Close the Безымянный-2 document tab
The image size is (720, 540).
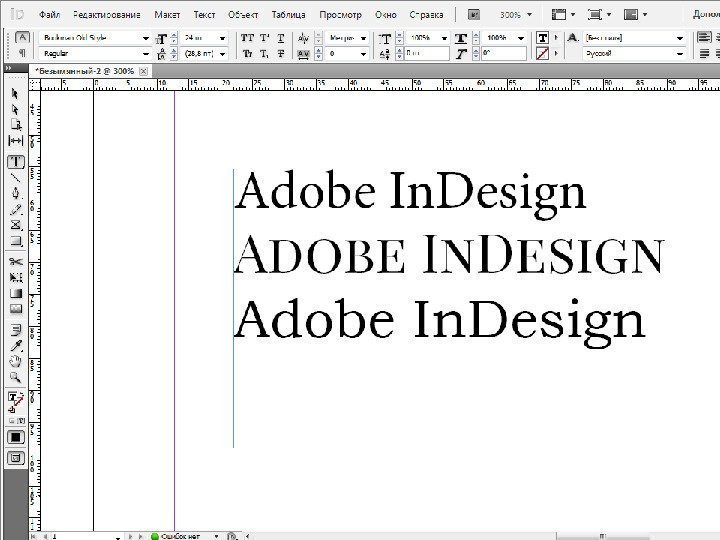pos(144,71)
